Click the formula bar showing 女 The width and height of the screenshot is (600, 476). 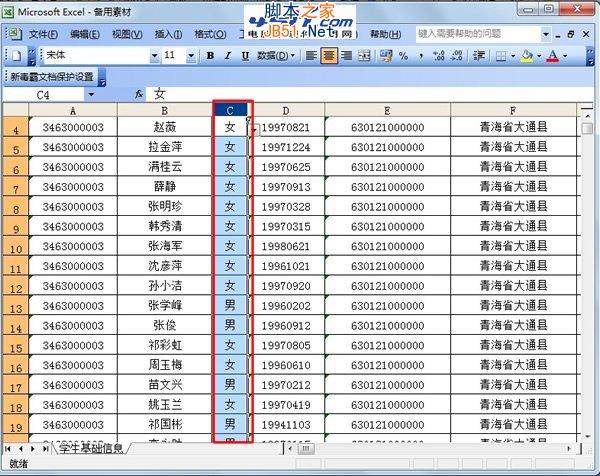click(x=367, y=94)
